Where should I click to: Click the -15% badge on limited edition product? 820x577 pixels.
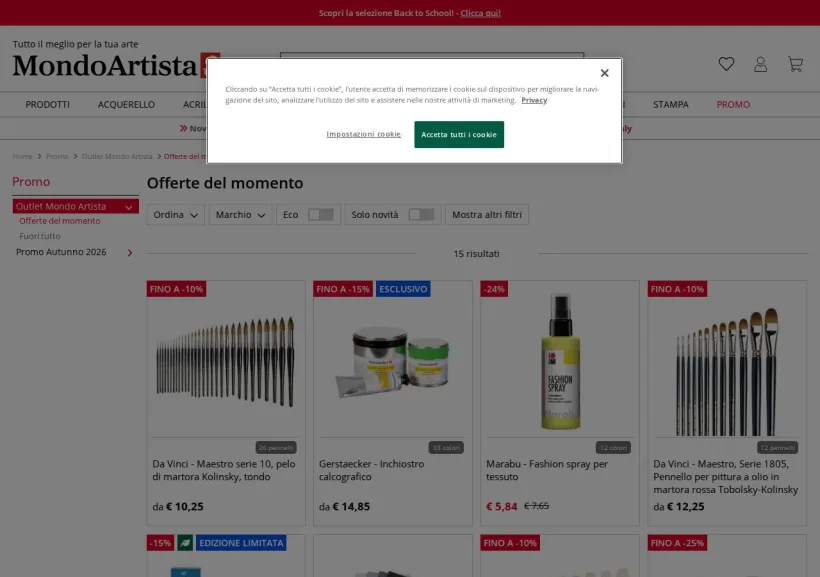coord(161,543)
